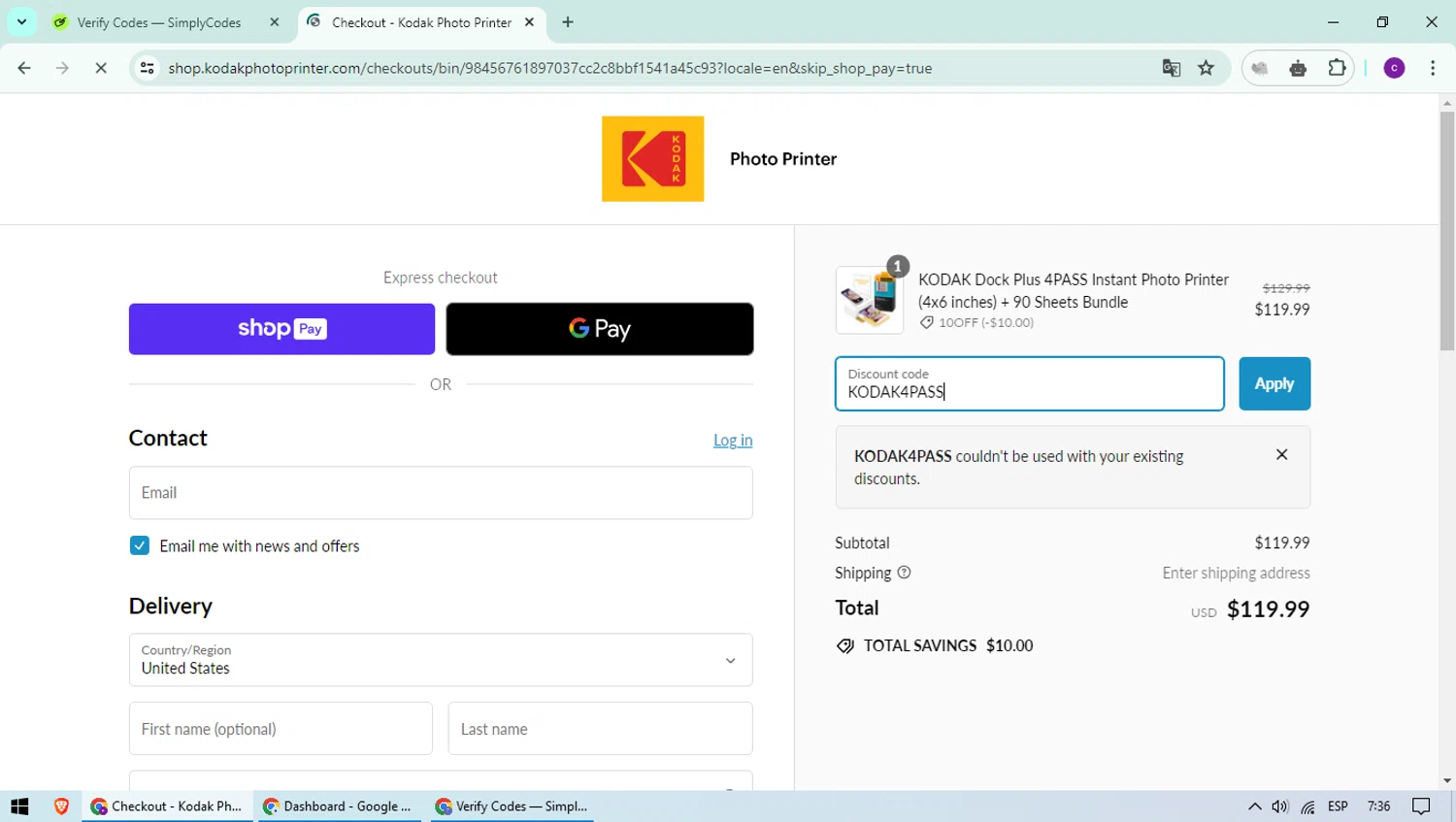Focus the Last name field
Viewport: 1456px width, 822px height.
tap(600, 729)
